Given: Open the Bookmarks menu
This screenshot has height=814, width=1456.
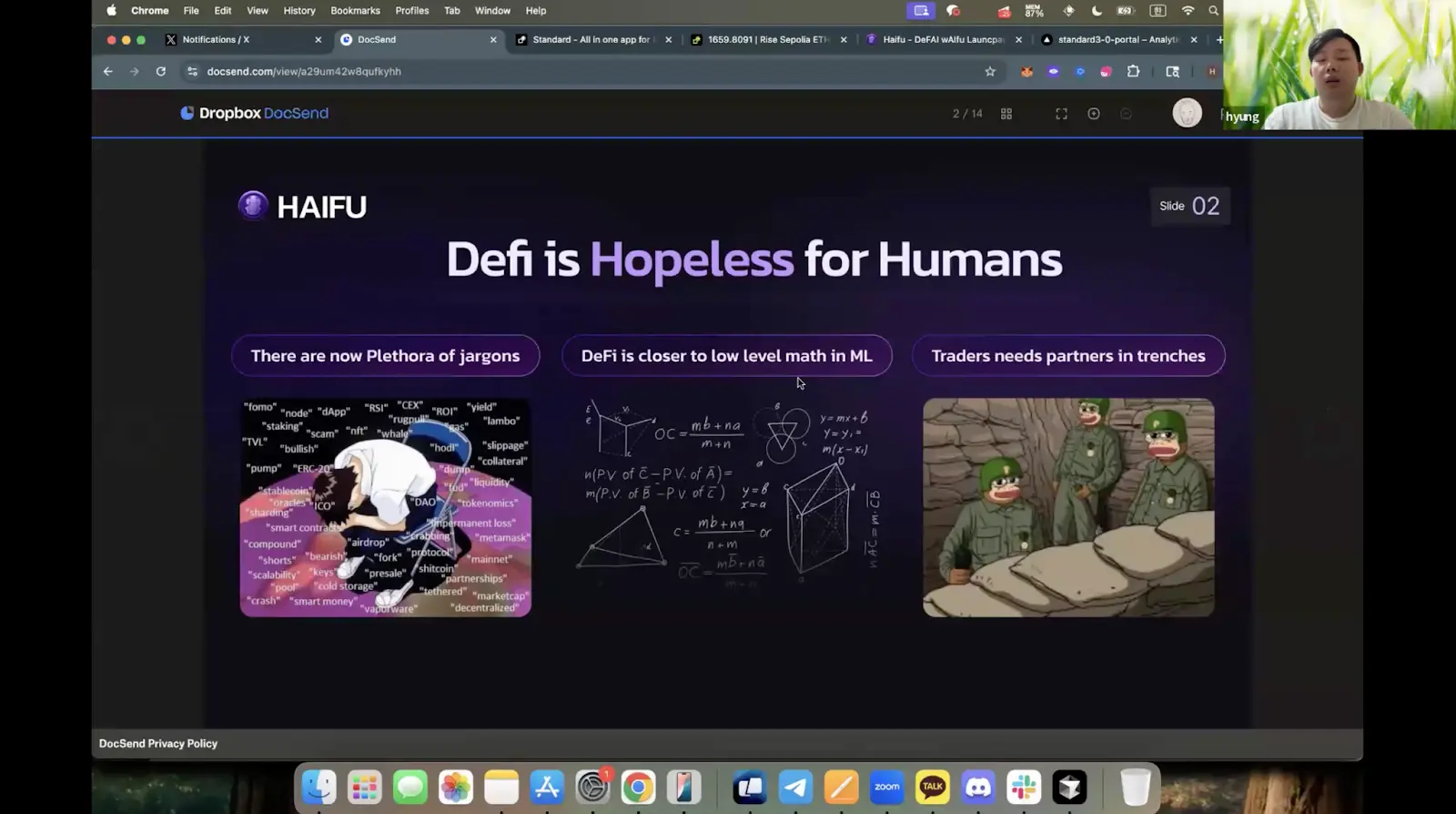Looking at the screenshot, I should [x=355, y=11].
